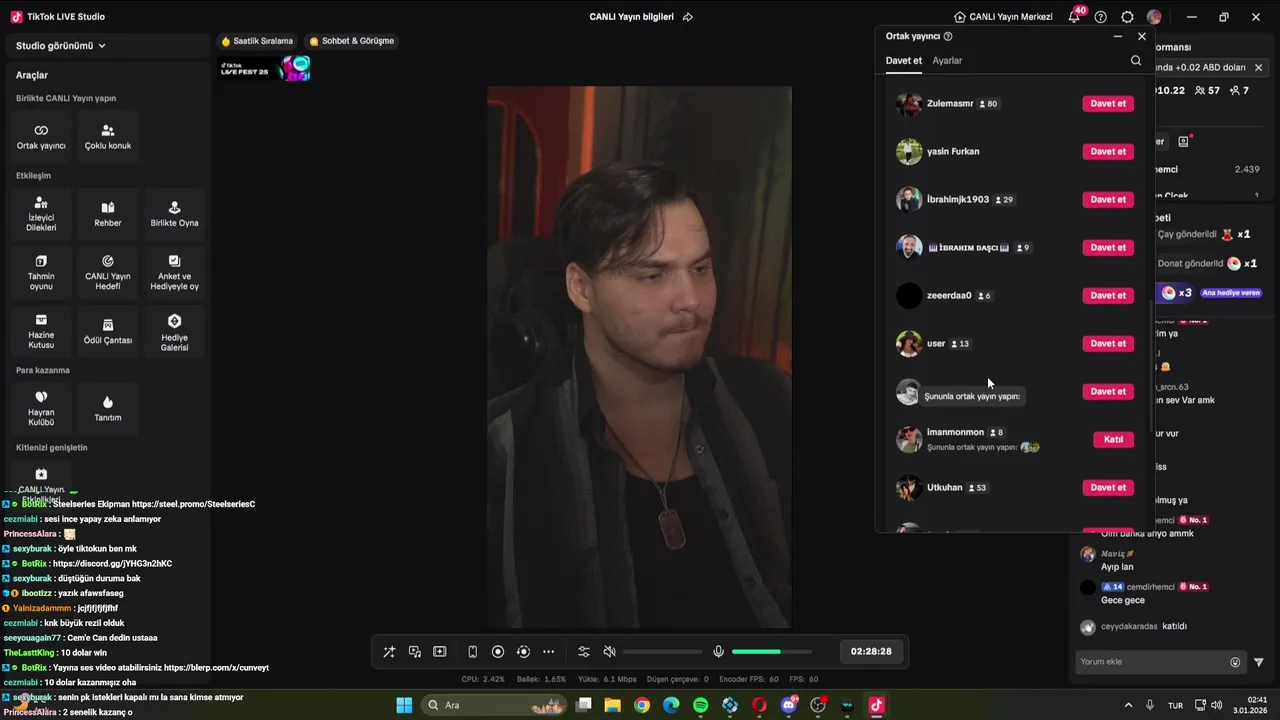Click the Windows taskbar search box

pyautogui.click(x=495, y=705)
